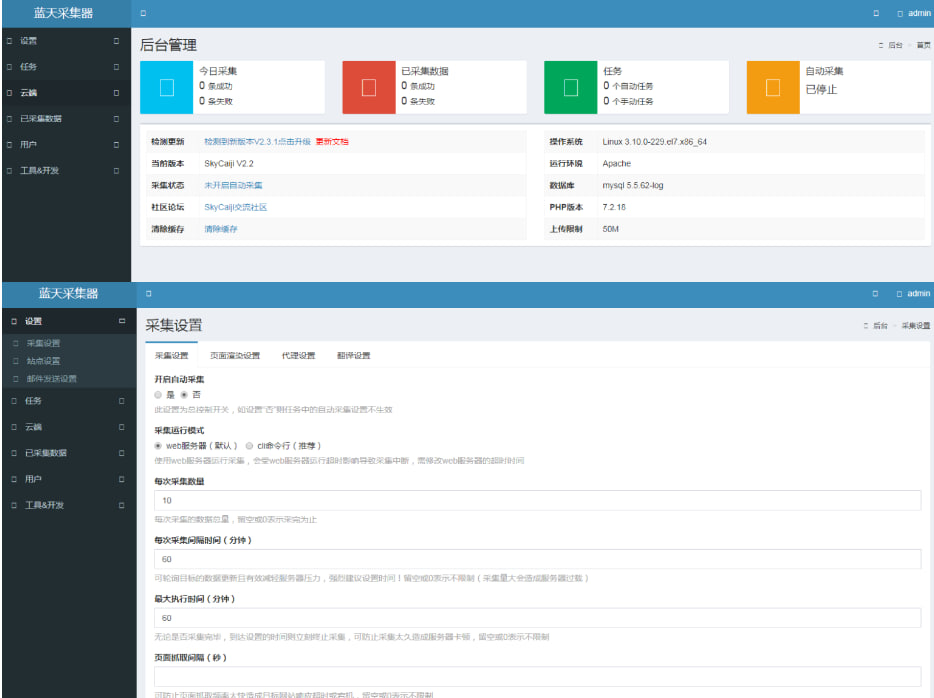Click the green 任务 card icon
The width and height of the screenshot is (934, 698).
click(x=571, y=88)
